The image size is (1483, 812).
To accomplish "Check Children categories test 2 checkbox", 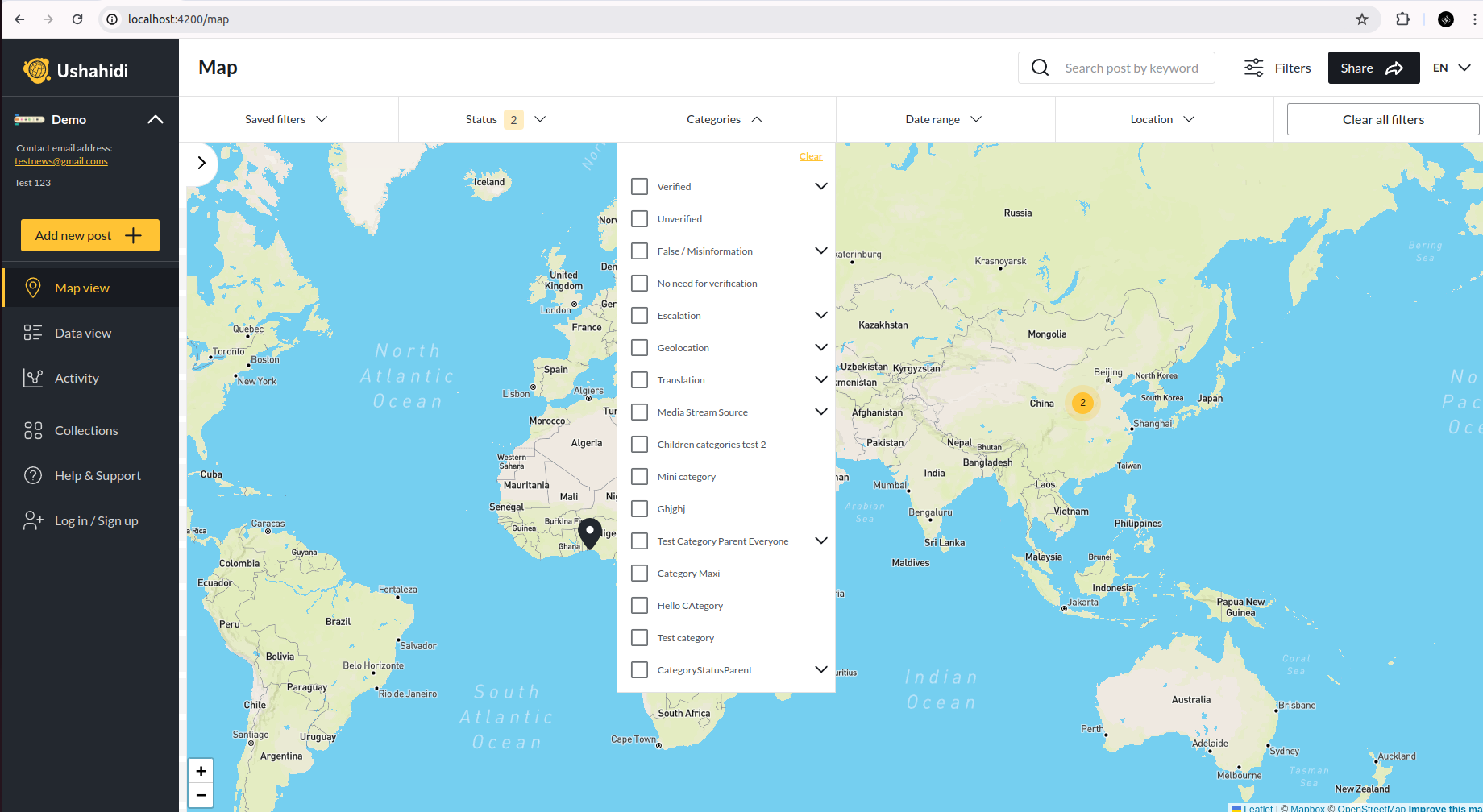I will [640, 444].
